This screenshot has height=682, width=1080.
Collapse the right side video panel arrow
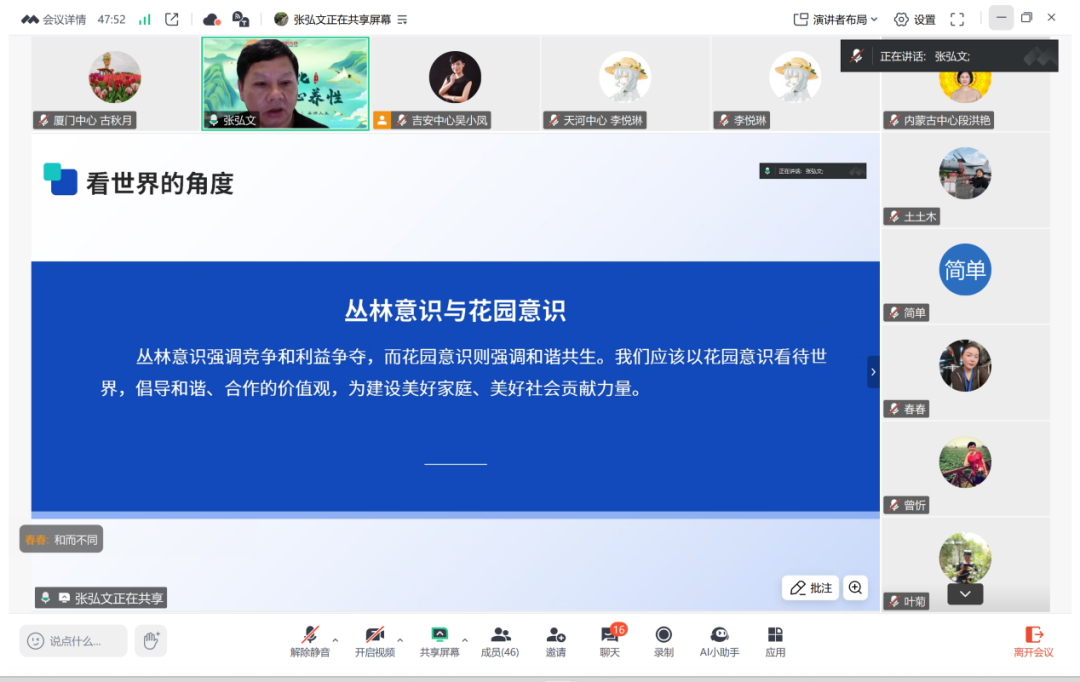click(x=873, y=372)
